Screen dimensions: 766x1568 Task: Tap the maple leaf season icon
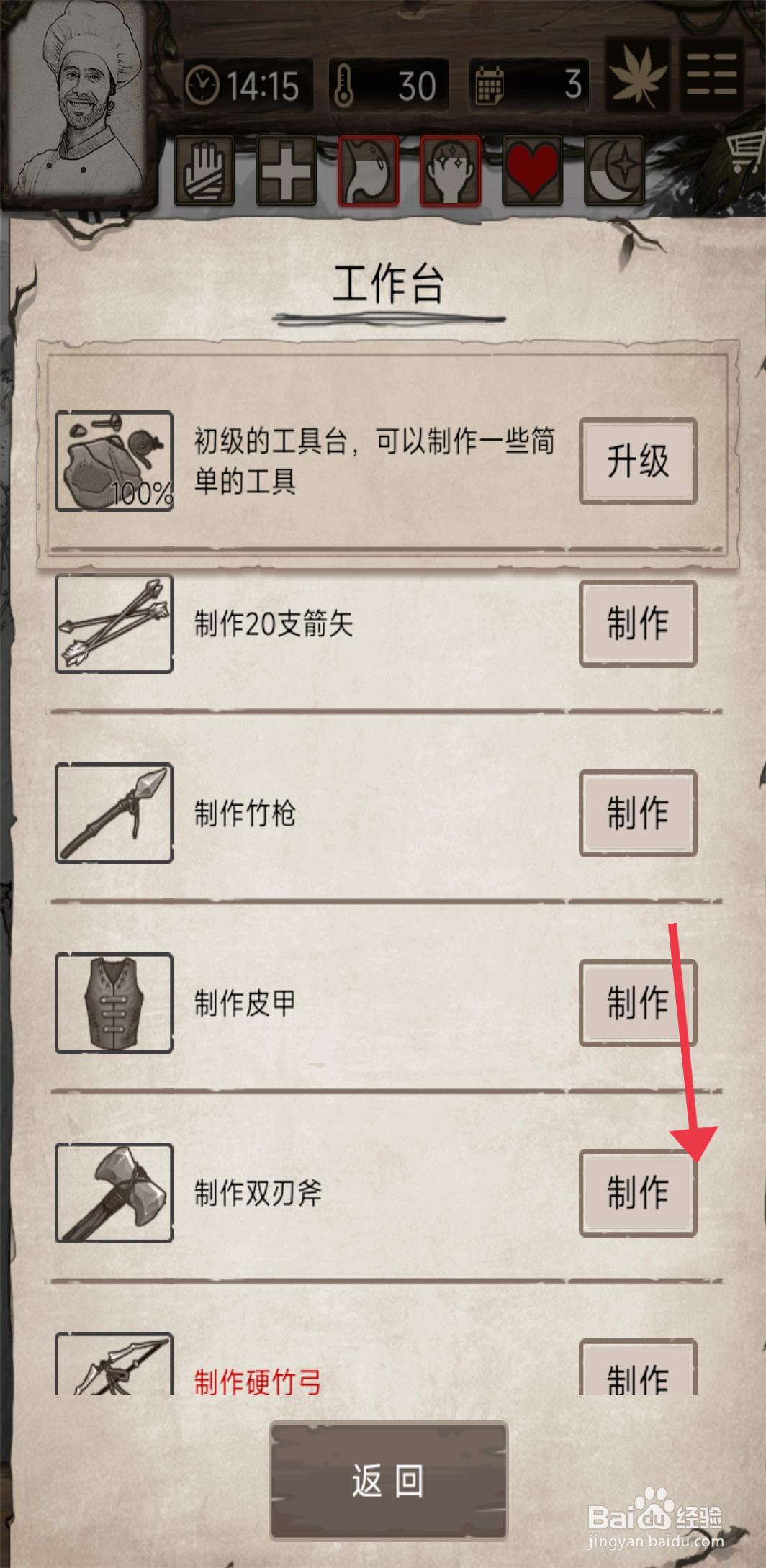point(638,75)
